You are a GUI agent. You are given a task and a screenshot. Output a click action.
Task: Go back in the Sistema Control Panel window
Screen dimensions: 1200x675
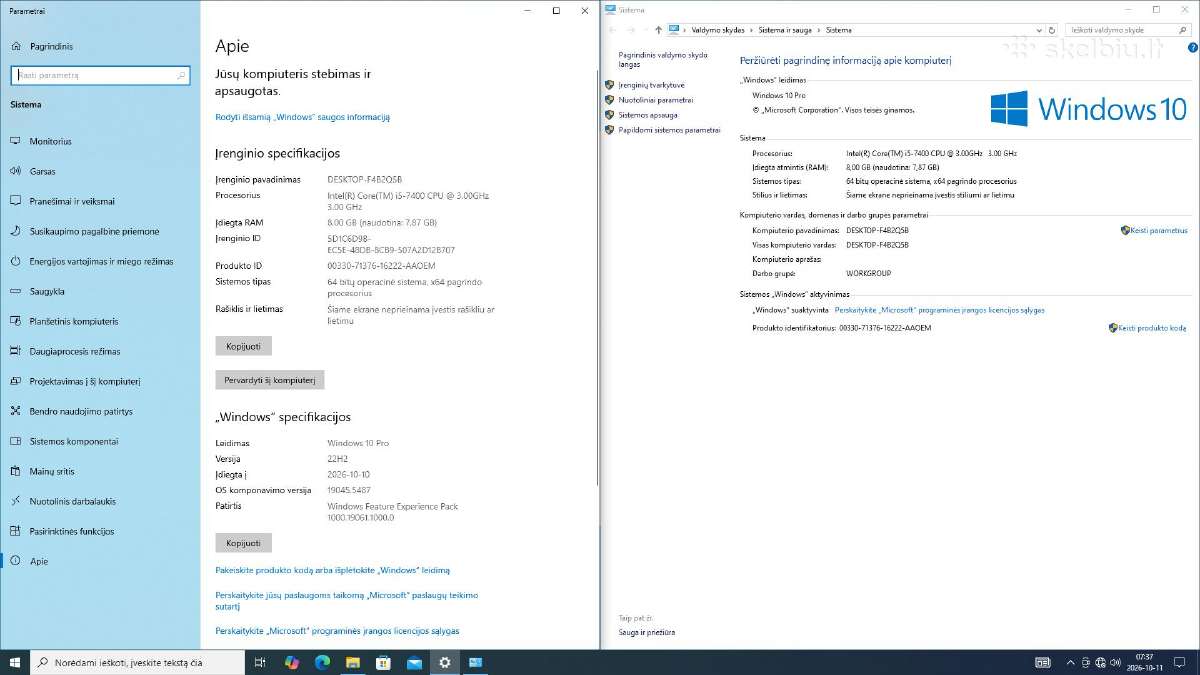tap(614, 30)
